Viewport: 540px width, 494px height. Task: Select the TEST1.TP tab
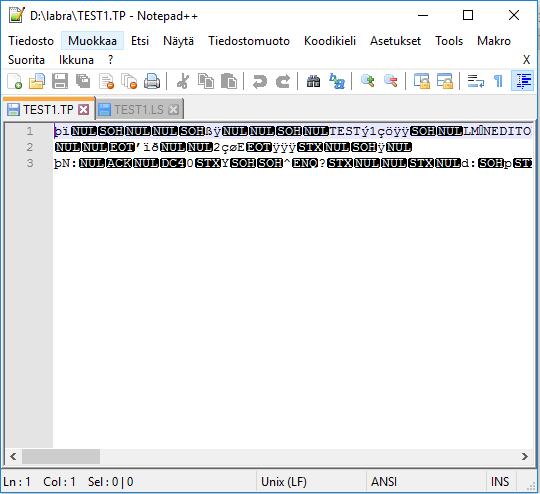(48, 110)
